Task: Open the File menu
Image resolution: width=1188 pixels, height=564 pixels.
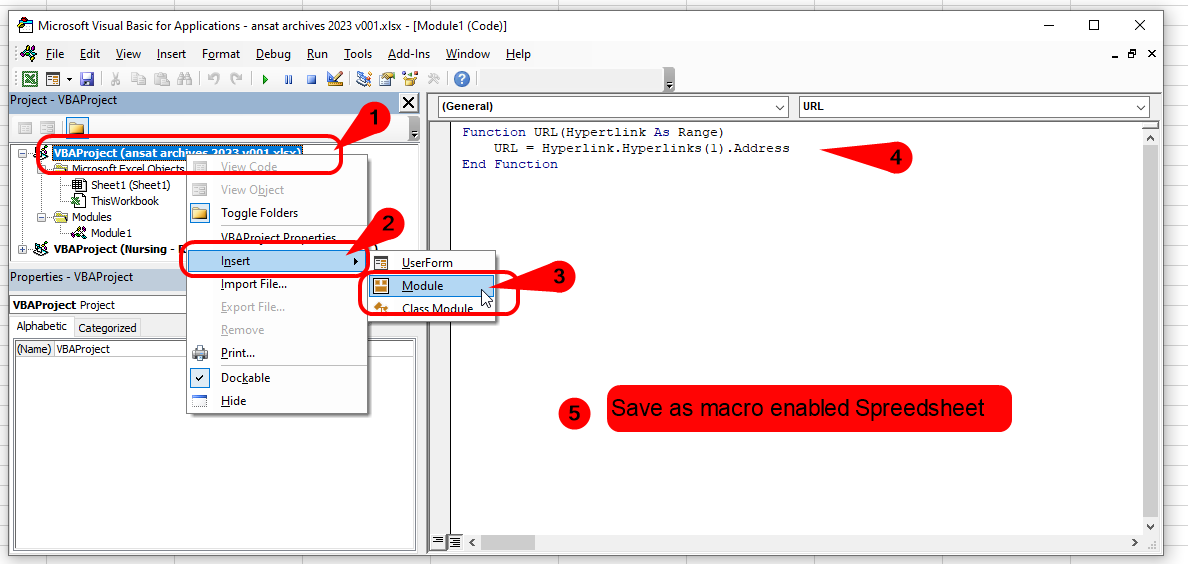Action: 55,54
